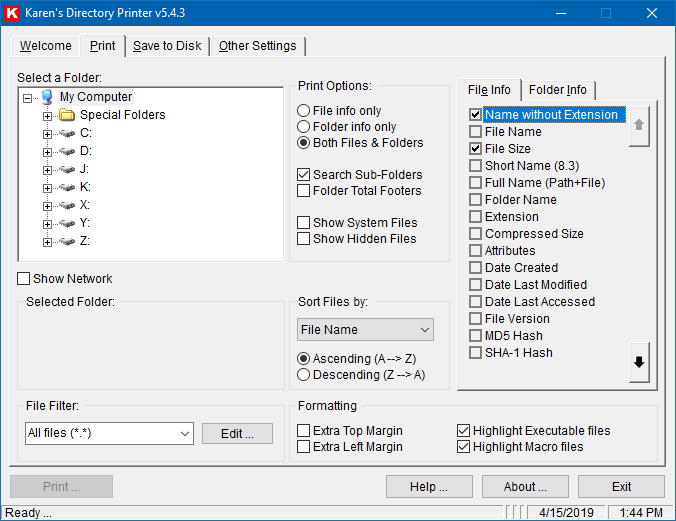Switch to the Save to Disk tab
676x521 pixels.
[x=167, y=46]
